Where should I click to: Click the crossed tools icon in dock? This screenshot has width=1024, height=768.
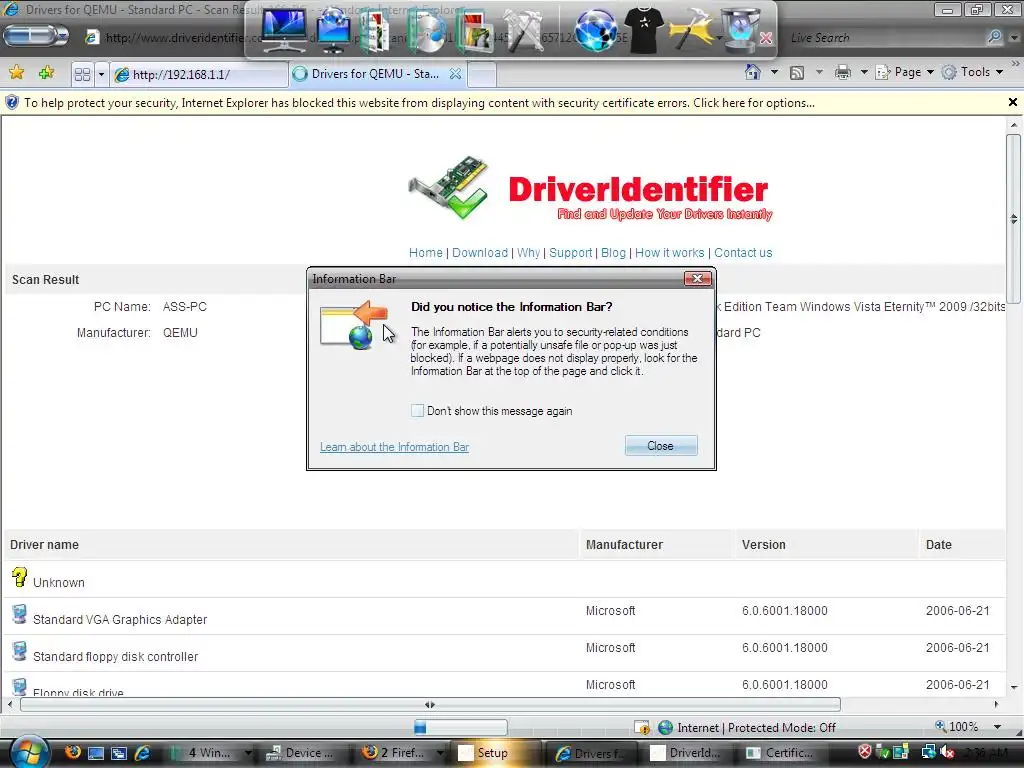524,31
